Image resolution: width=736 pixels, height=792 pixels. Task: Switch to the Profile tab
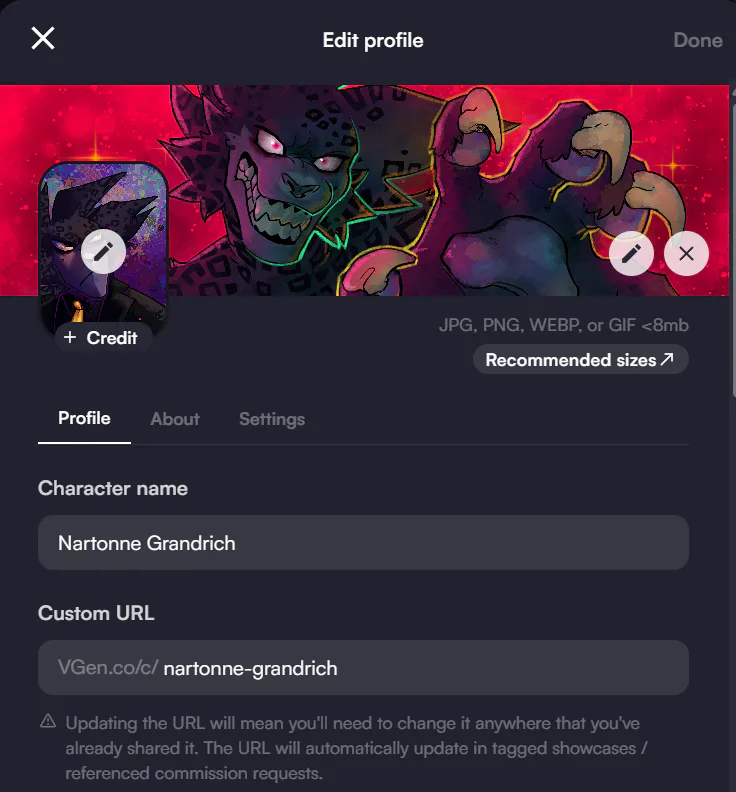[84, 419]
